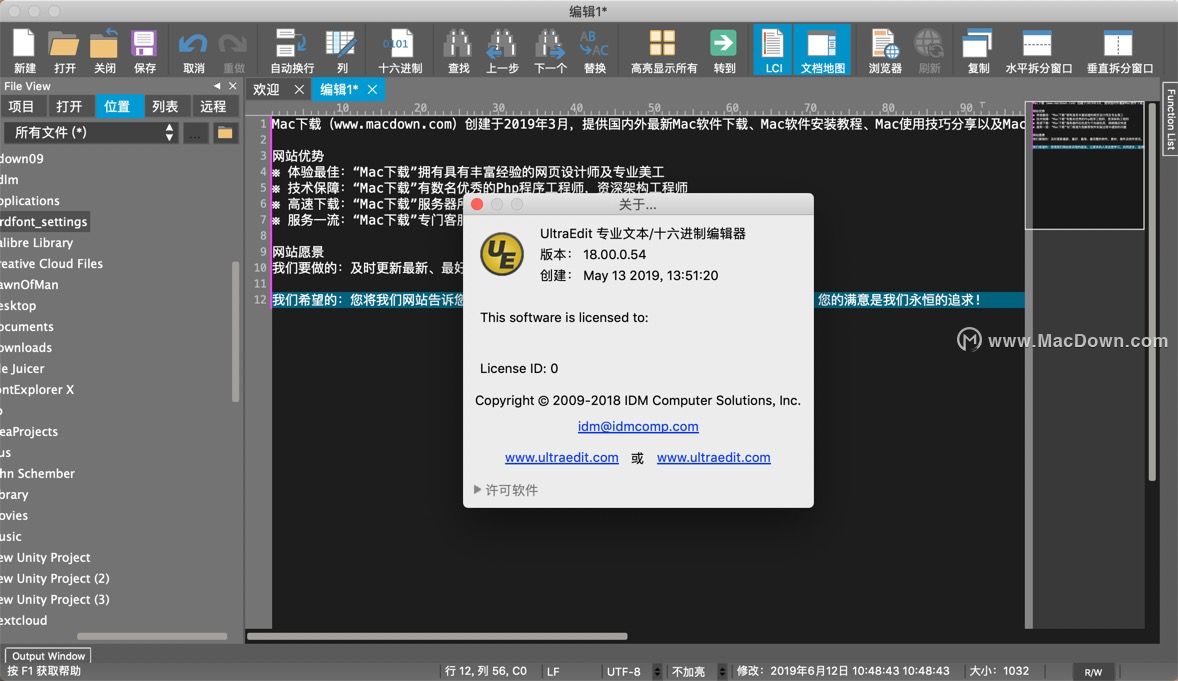Select the FontExplorer X entry

(37, 390)
